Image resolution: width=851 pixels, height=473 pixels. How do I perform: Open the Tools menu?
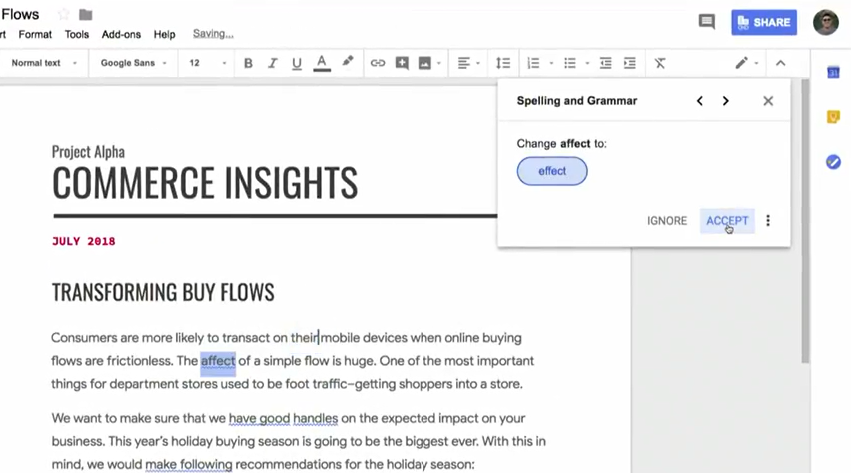77,34
